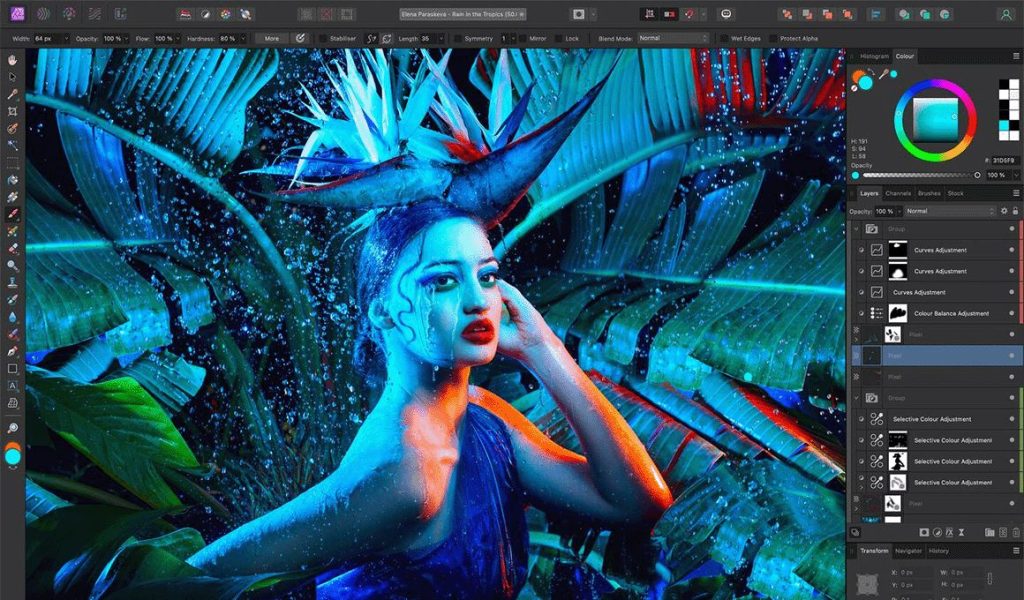Toggle visibility of selected Pixel layer

[1012, 356]
